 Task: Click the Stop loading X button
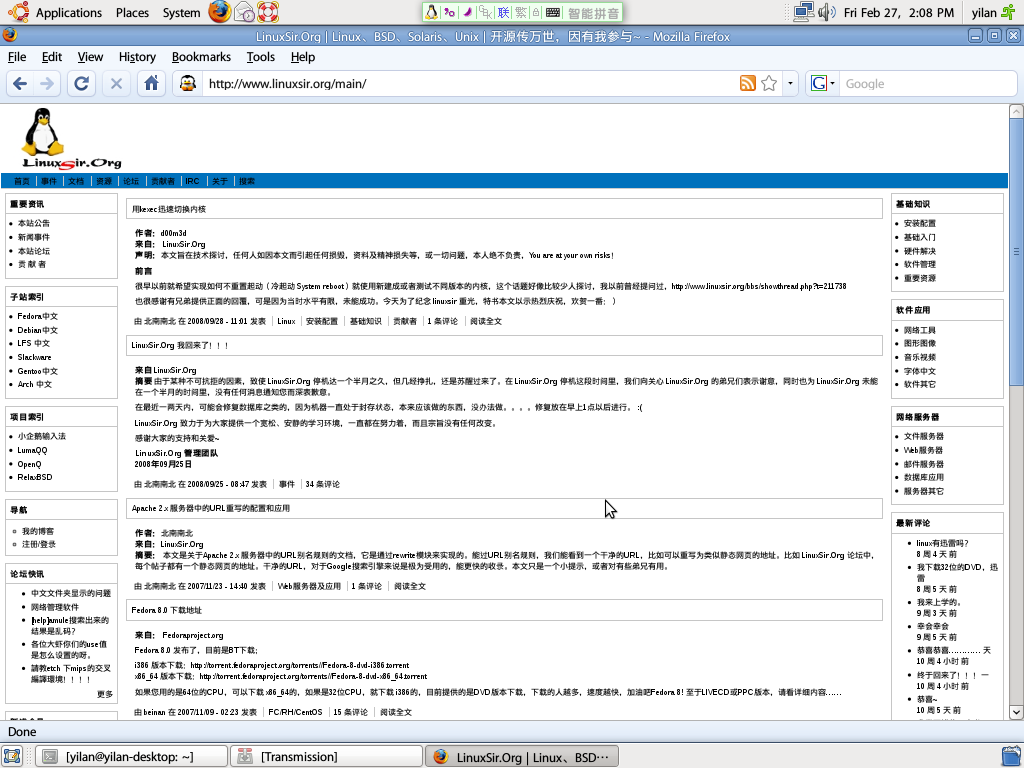tap(116, 84)
